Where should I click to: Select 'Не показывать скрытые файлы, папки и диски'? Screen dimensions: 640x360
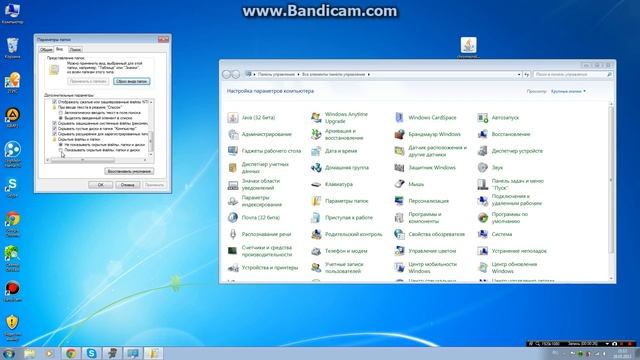[61, 144]
